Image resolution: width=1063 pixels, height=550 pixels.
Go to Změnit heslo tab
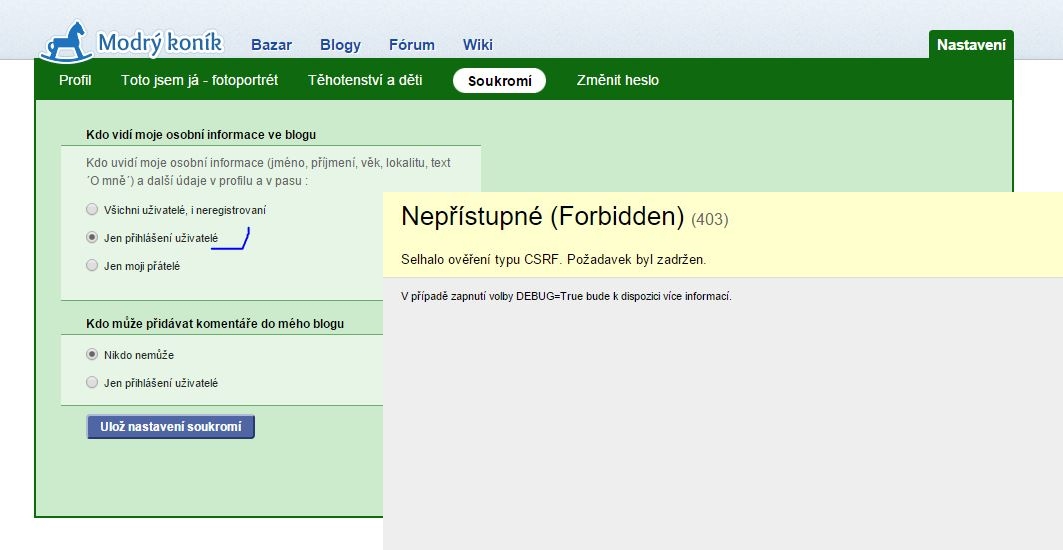617,80
